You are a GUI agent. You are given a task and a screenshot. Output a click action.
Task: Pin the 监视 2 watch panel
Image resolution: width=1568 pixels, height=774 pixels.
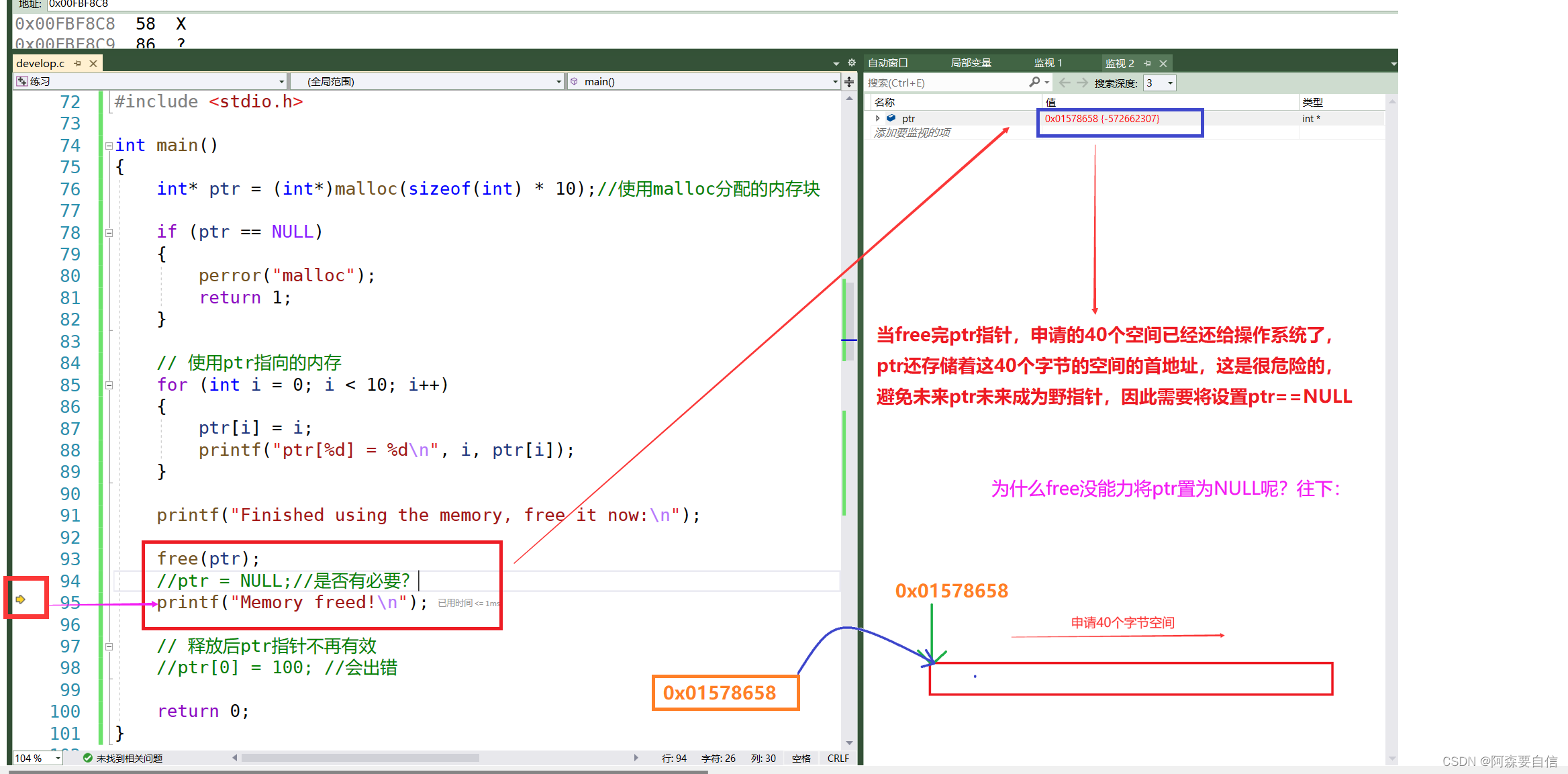pyautogui.click(x=1148, y=63)
